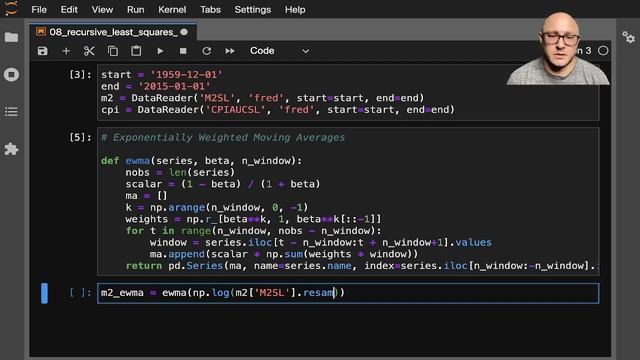Image resolution: width=640 pixels, height=360 pixels.
Task: Click the kernel status circle indicator
Action: click(603, 51)
